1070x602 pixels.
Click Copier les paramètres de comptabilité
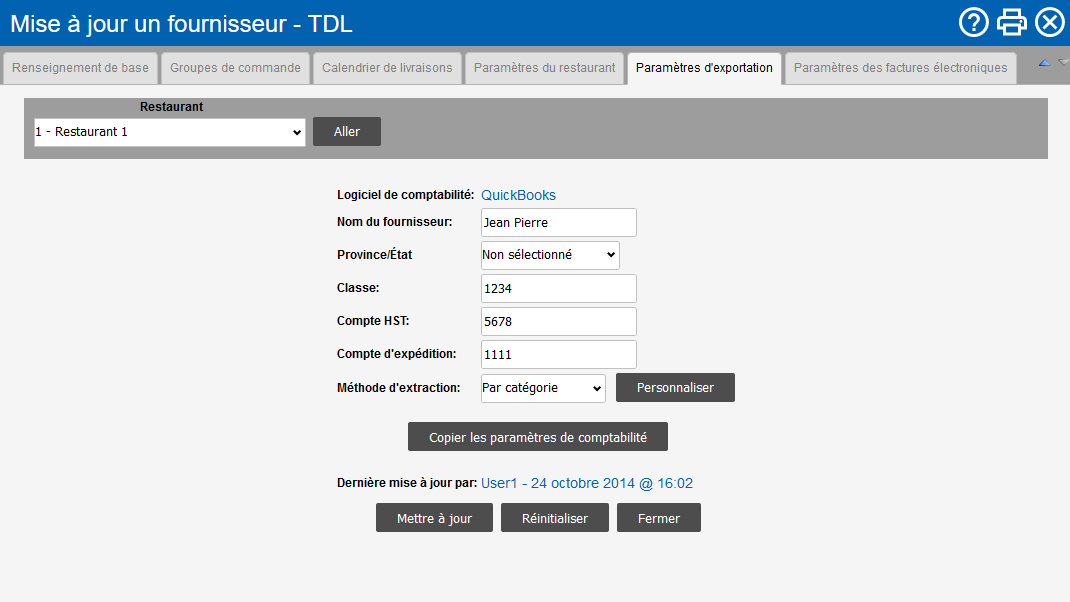(x=537, y=437)
